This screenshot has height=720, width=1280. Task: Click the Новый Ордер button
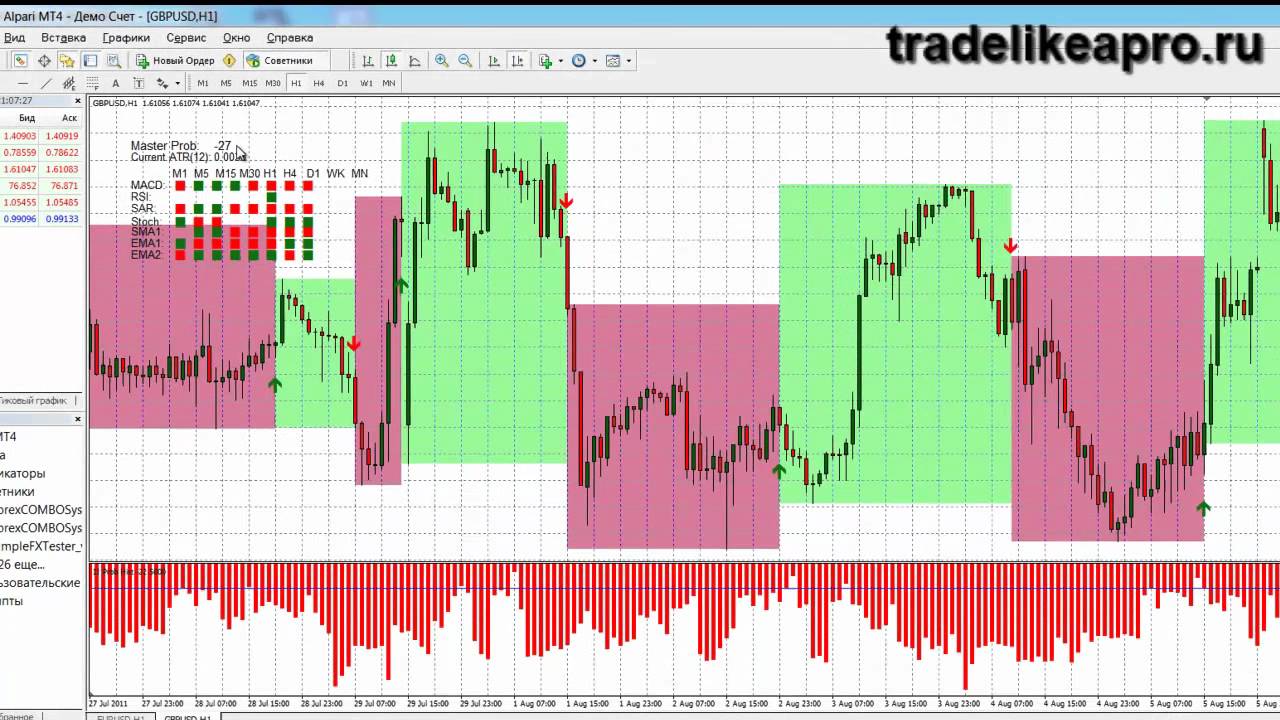pyautogui.click(x=176, y=61)
